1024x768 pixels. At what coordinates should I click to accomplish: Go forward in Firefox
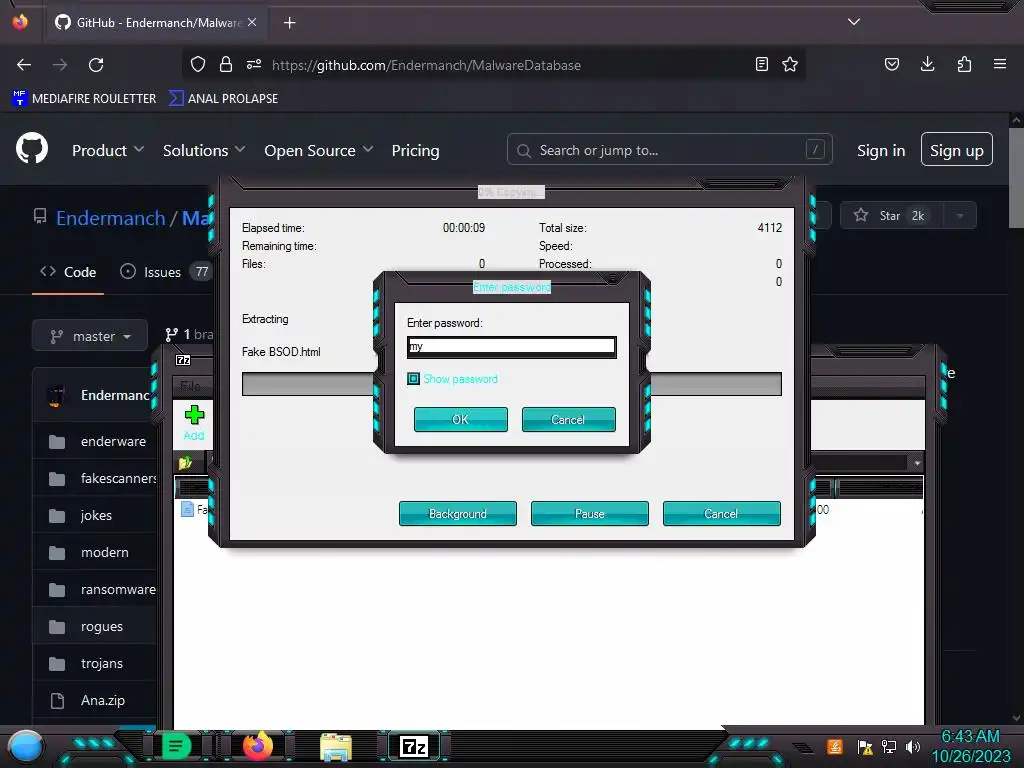point(60,65)
